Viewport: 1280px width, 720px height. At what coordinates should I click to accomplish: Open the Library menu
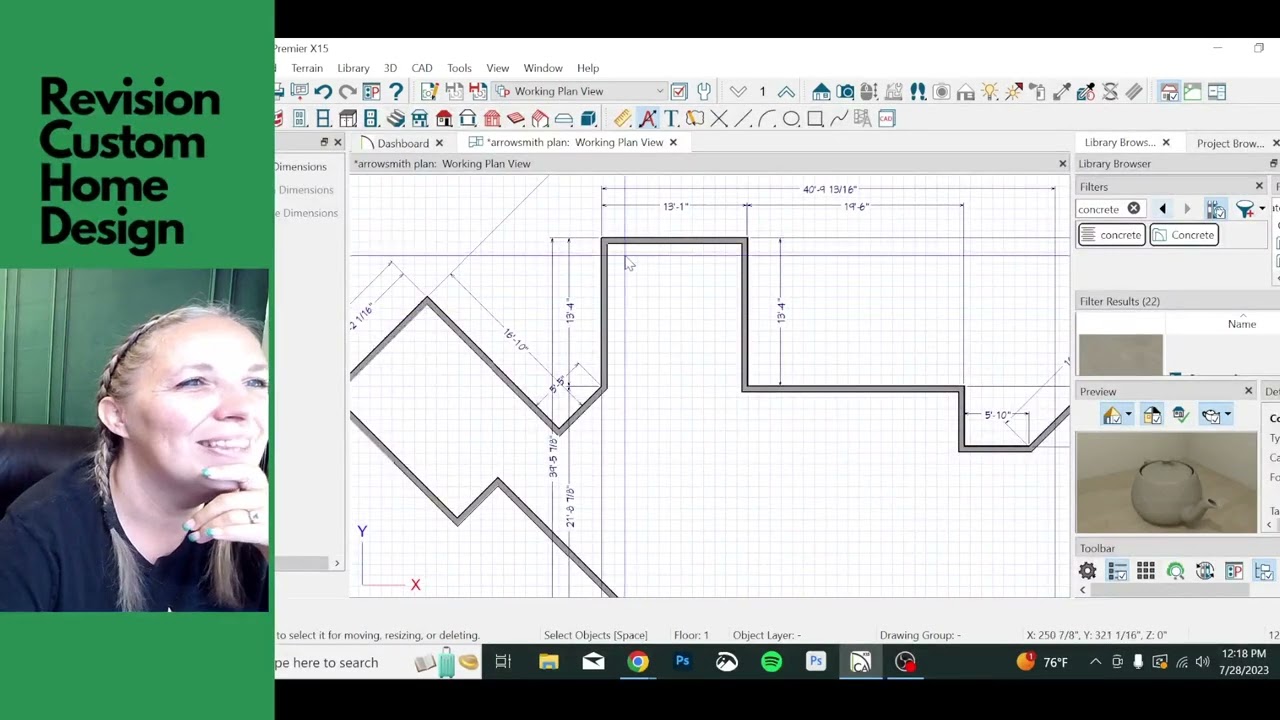click(353, 68)
